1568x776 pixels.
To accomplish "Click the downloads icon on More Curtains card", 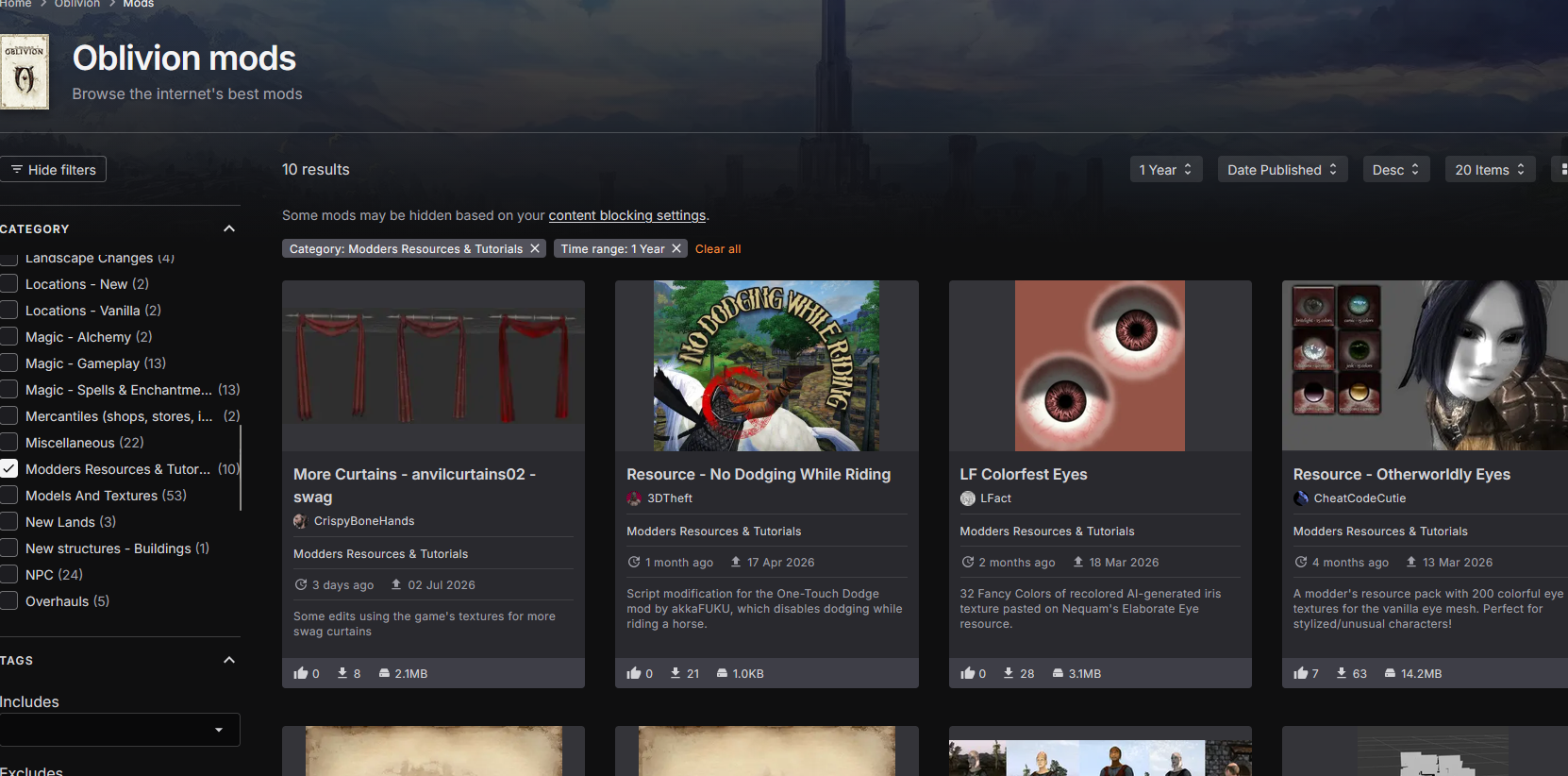I will (342, 673).
